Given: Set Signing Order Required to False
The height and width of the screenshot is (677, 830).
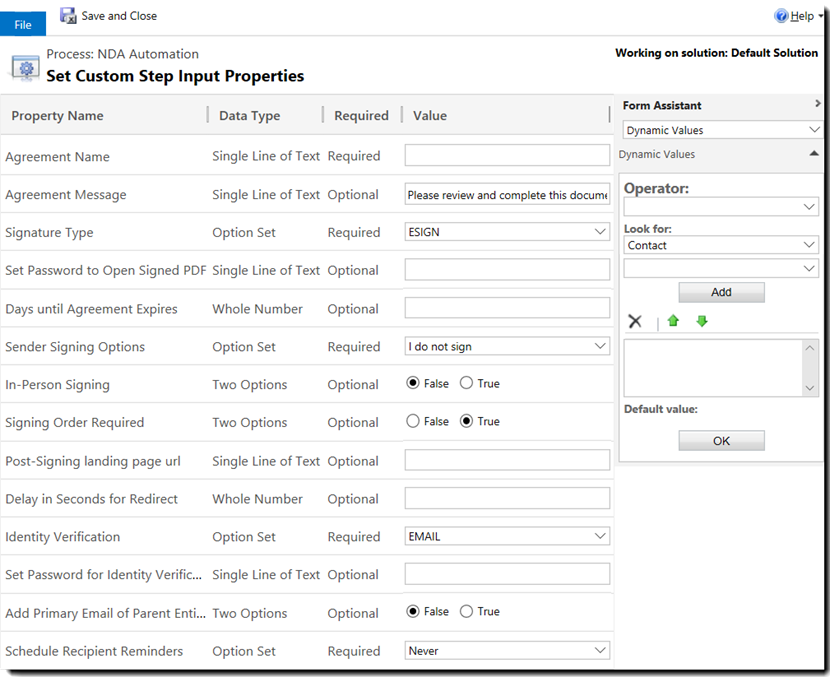Looking at the screenshot, I should coord(413,421).
